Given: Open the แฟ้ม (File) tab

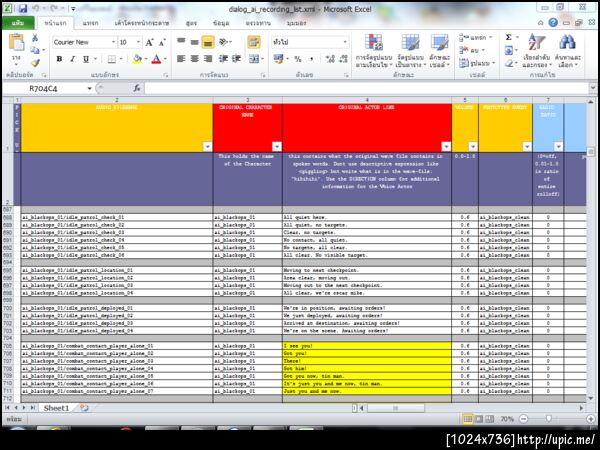Looking at the screenshot, I should (18, 23).
